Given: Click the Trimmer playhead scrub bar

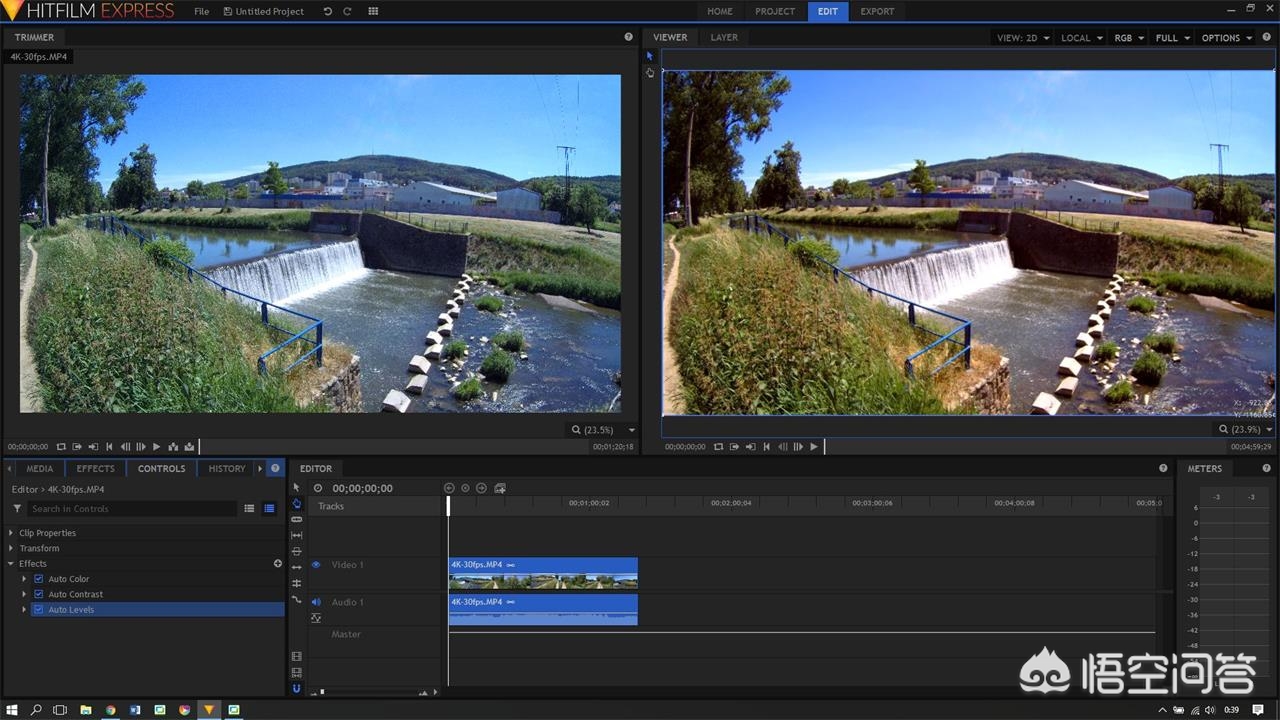Looking at the screenshot, I should (395, 447).
